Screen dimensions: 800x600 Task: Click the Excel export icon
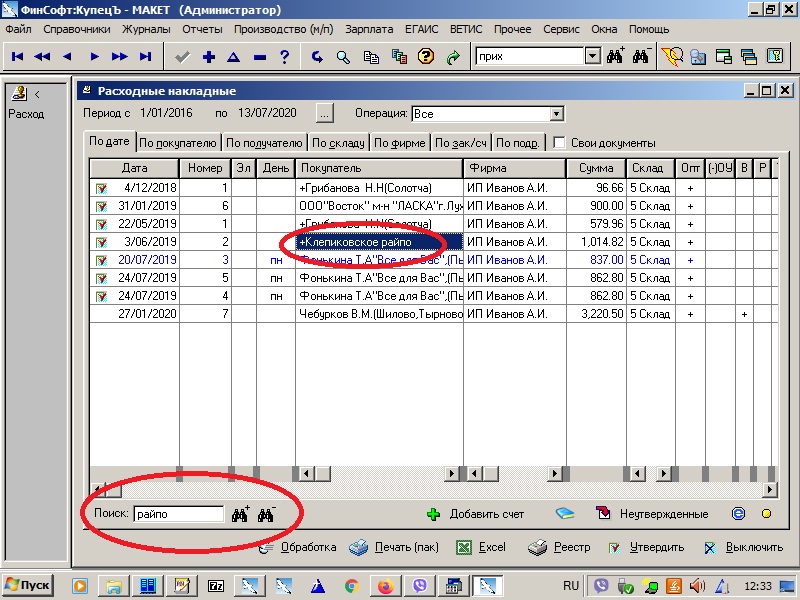pos(464,547)
